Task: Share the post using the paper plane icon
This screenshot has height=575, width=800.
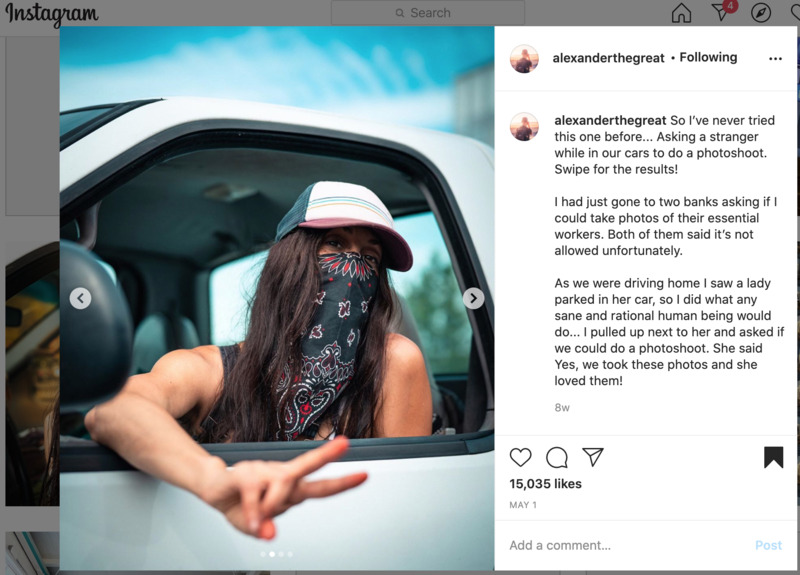Action: [593, 457]
